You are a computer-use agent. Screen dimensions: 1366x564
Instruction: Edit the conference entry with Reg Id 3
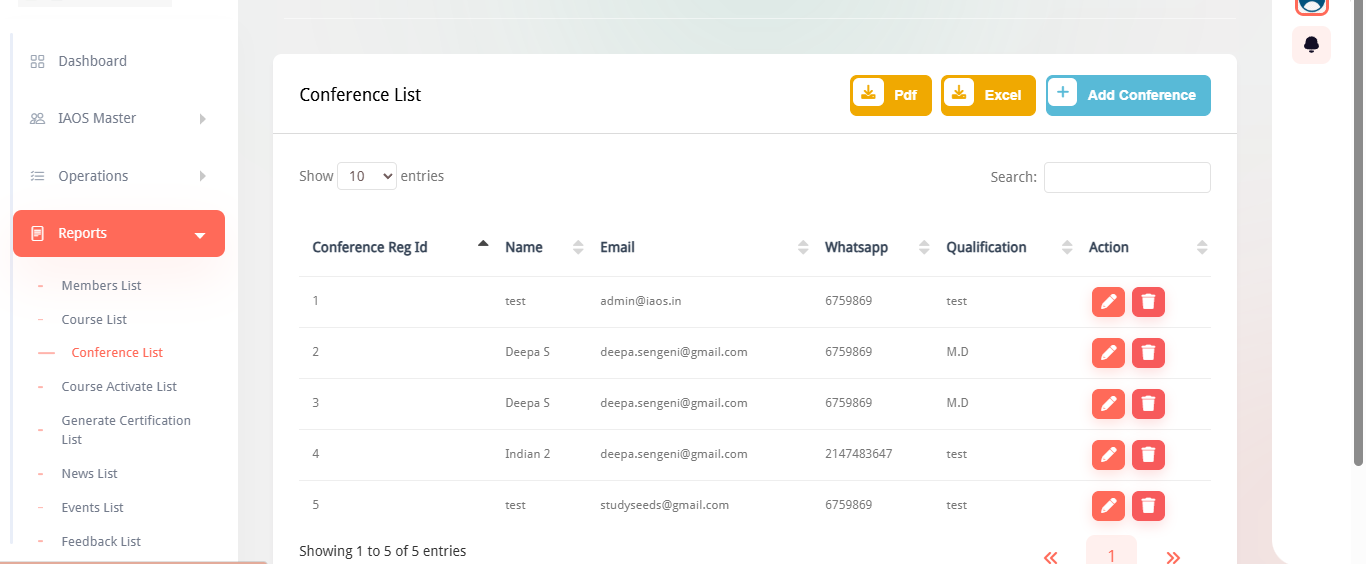[1108, 404]
